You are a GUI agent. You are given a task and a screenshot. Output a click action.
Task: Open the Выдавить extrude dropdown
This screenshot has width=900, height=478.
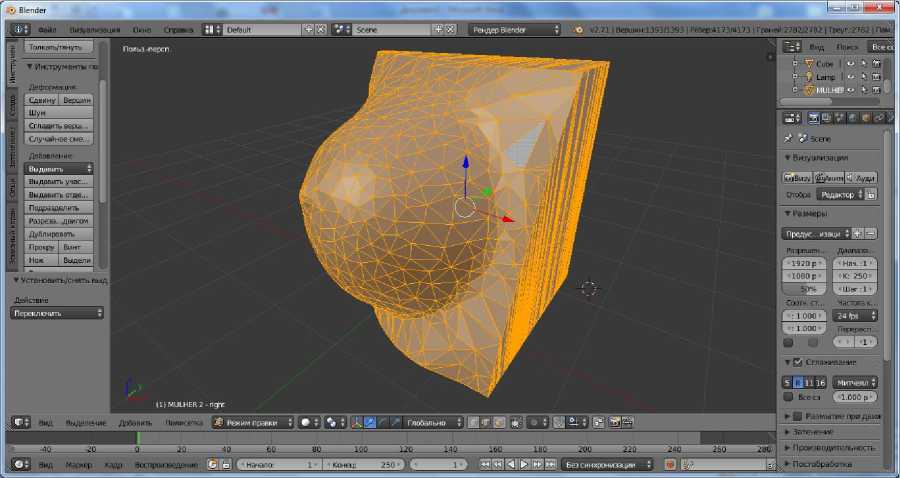[60, 169]
